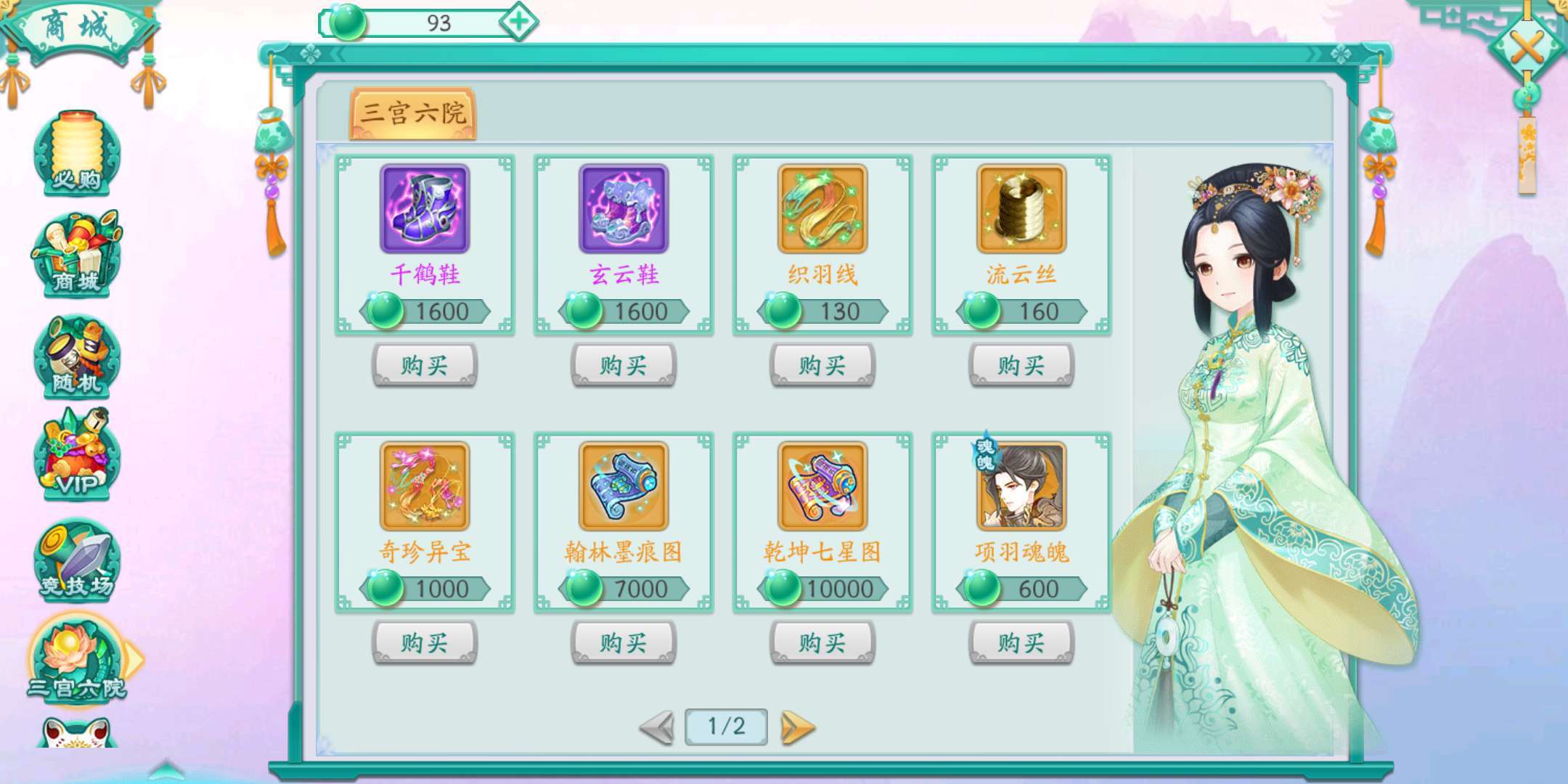Buy the 流云丝 item
The image size is (1568, 784).
[1021, 365]
